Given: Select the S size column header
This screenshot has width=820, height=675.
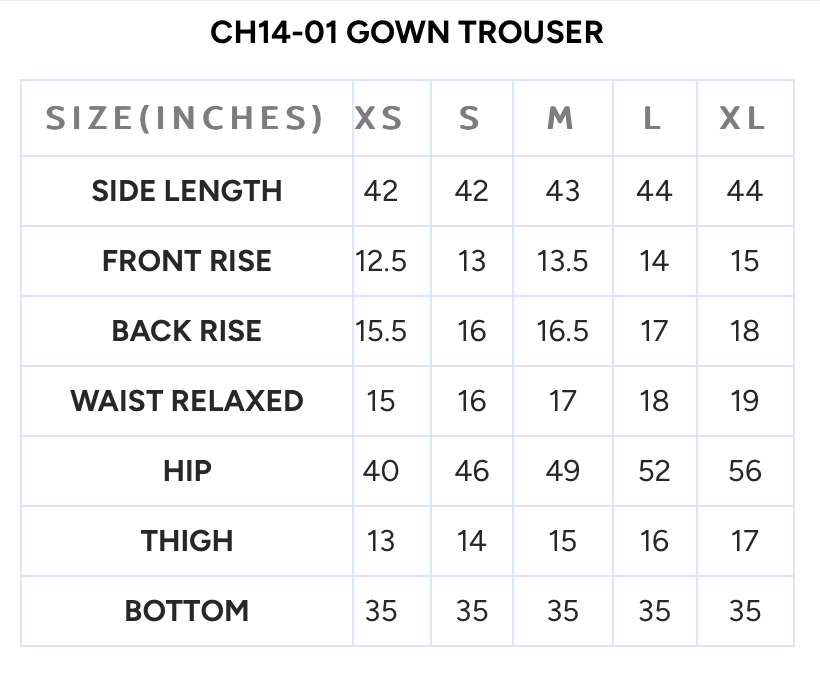Looking at the screenshot, I should point(470,119).
